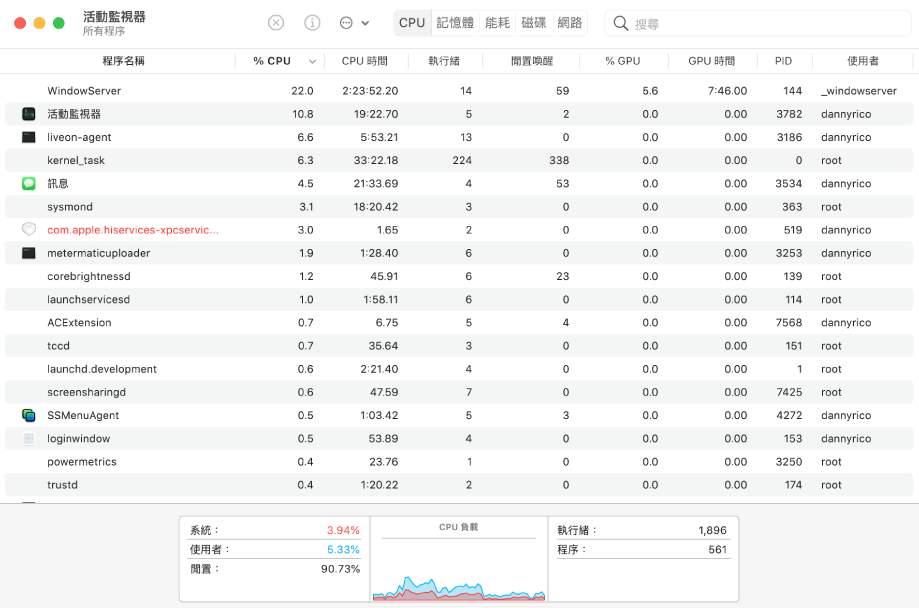
Task: Sort by the 程序名稱 column header
Action: tap(123, 61)
